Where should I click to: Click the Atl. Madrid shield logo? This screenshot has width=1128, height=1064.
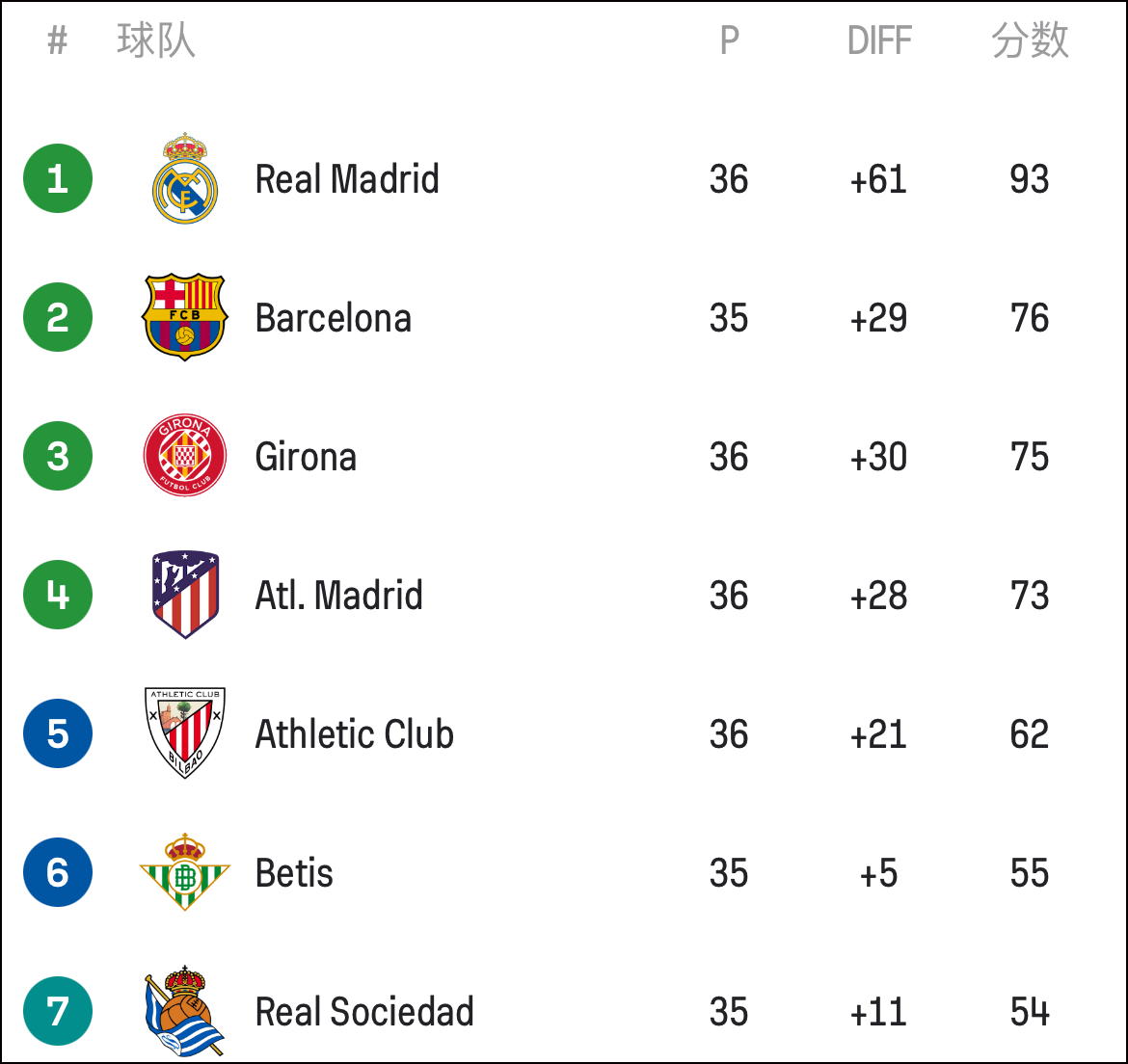click(x=185, y=595)
